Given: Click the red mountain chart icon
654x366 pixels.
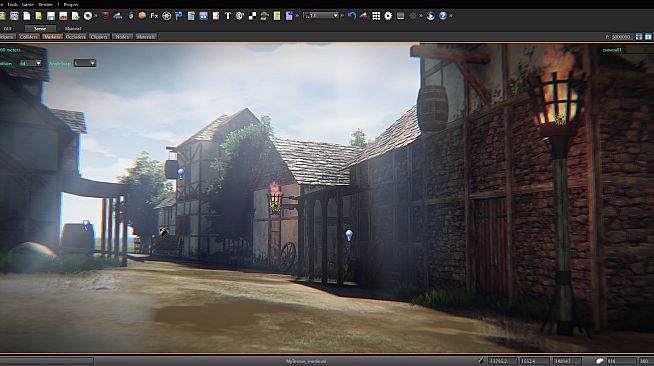Looking at the screenshot, I should pos(364,16).
